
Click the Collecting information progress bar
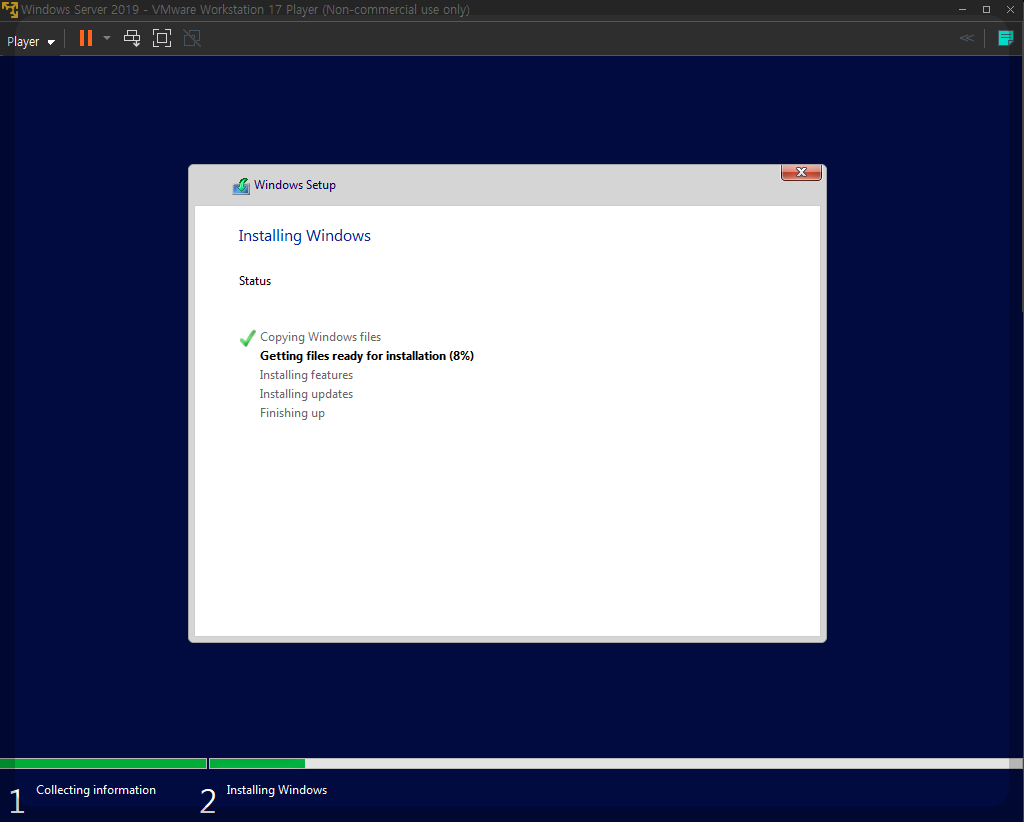103,763
